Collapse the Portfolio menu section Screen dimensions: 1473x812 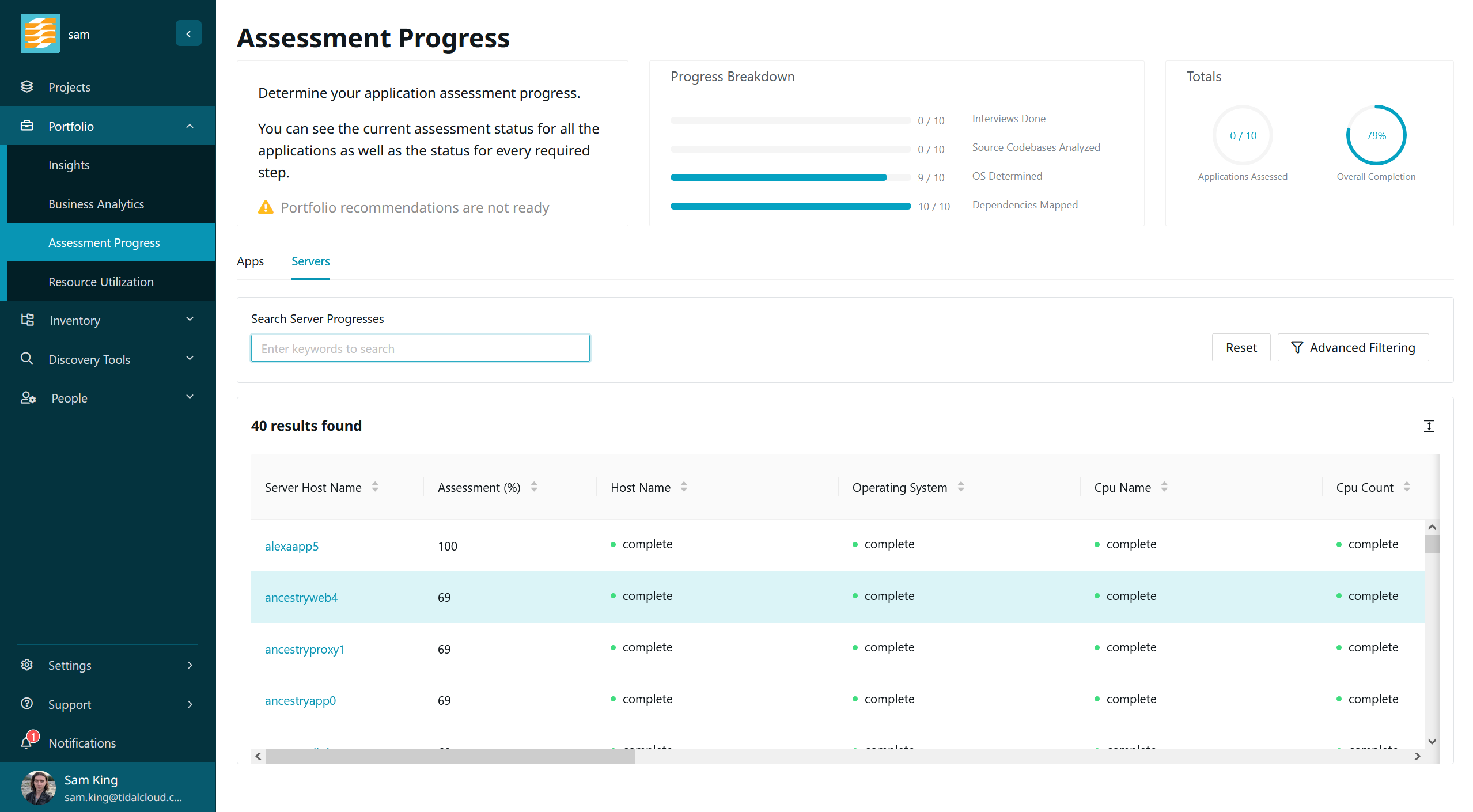coord(190,126)
